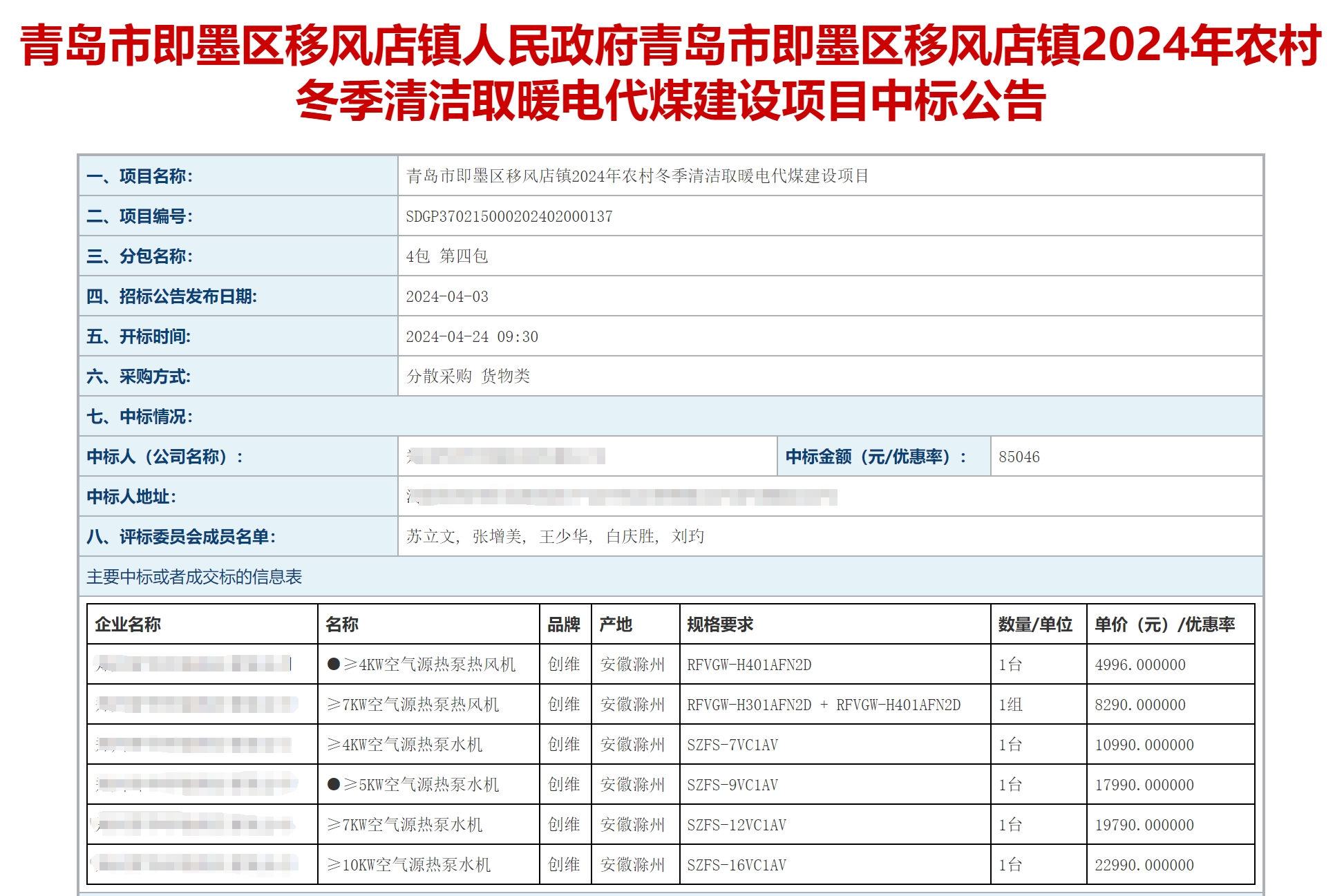Click unit price 17990.000000

(x=1144, y=785)
